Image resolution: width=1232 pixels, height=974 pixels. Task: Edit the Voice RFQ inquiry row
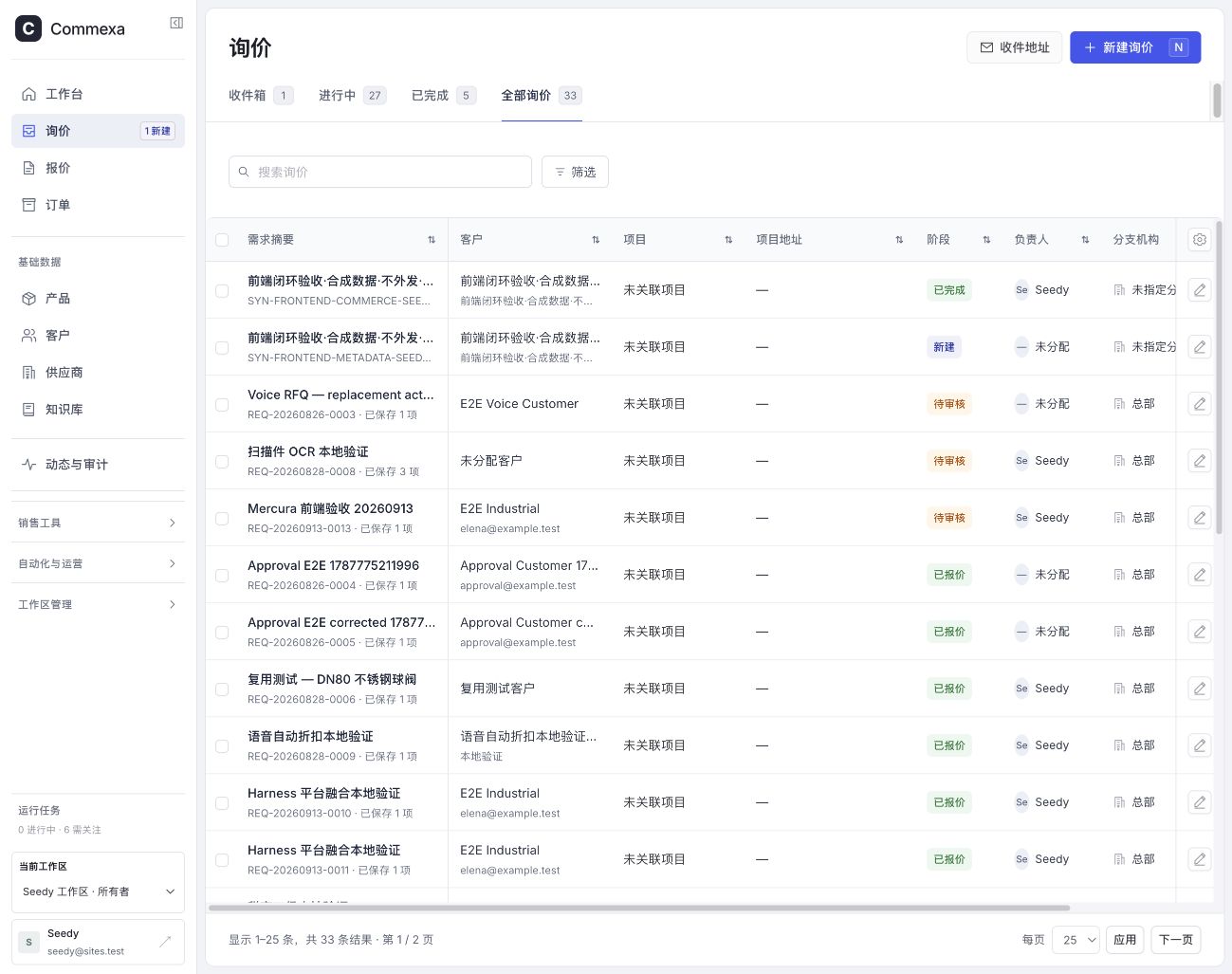pyautogui.click(x=1200, y=404)
